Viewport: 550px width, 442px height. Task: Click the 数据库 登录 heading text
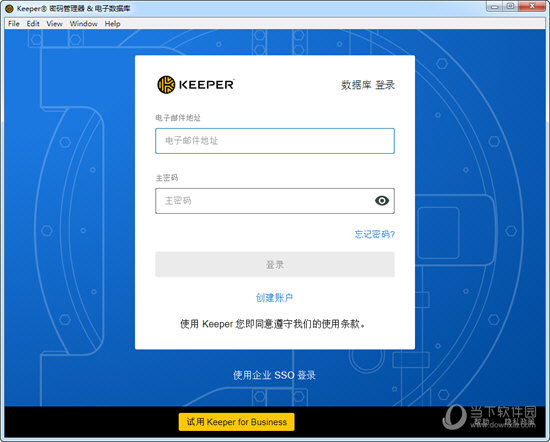(368, 85)
